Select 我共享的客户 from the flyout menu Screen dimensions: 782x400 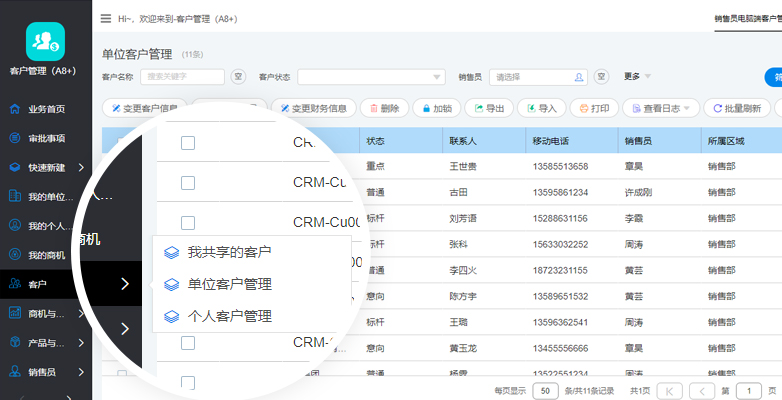(230, 252)
